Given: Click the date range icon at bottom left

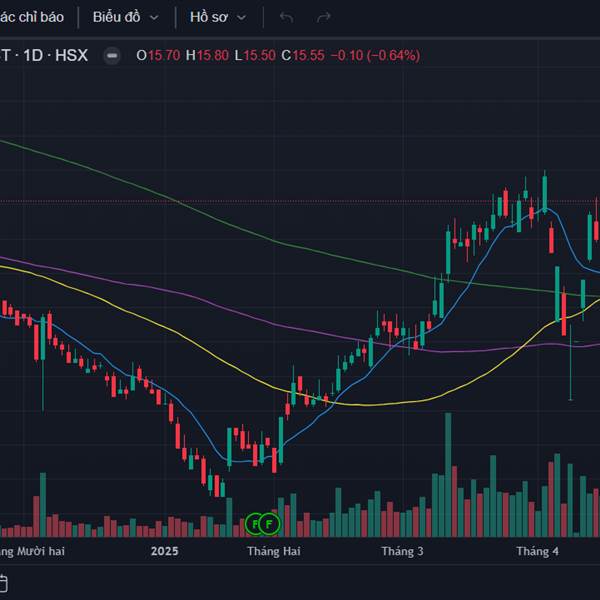Looking at the screenshot, I should pyautogui.click(x=3, y=583).
